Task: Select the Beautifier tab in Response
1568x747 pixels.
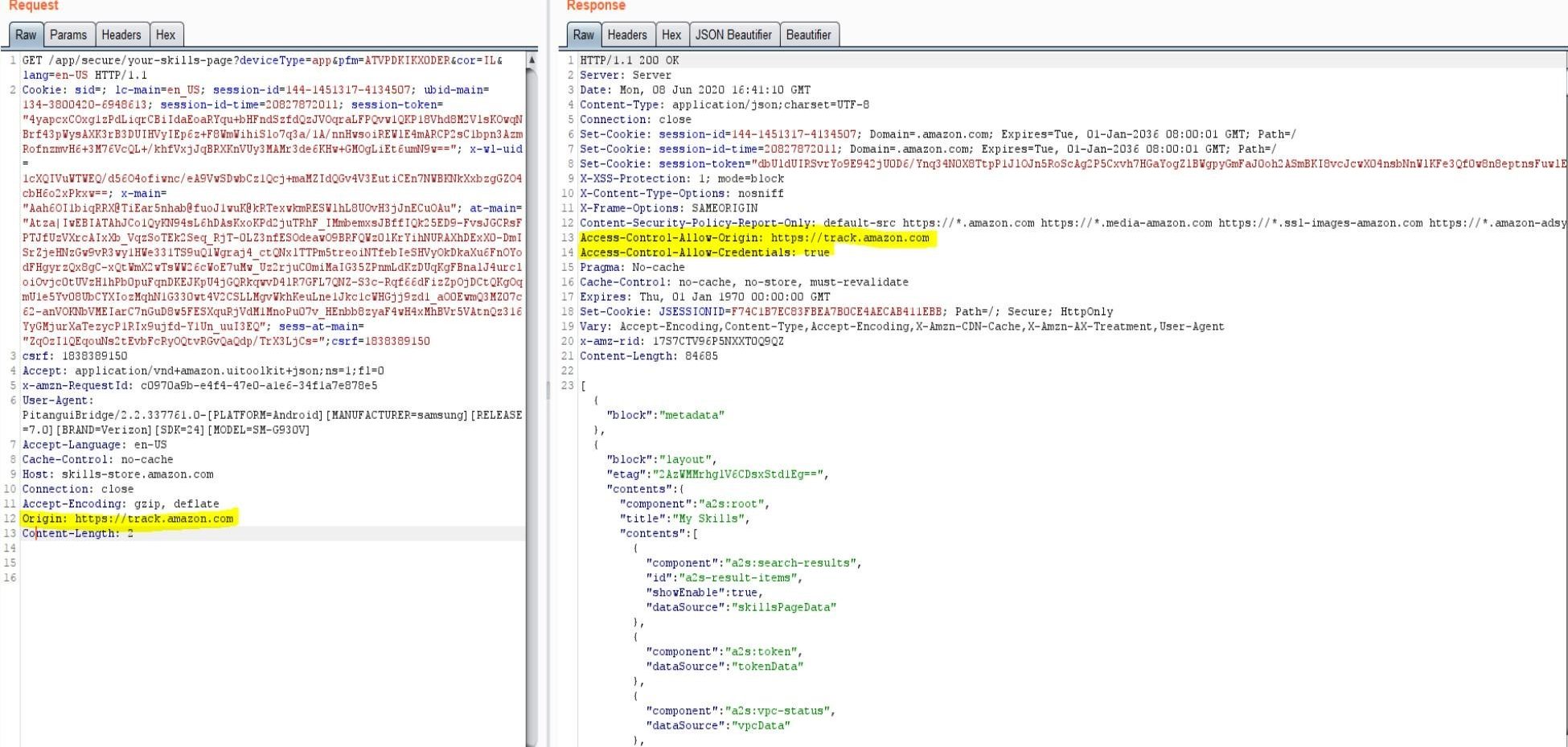Action: pos(808,35)
